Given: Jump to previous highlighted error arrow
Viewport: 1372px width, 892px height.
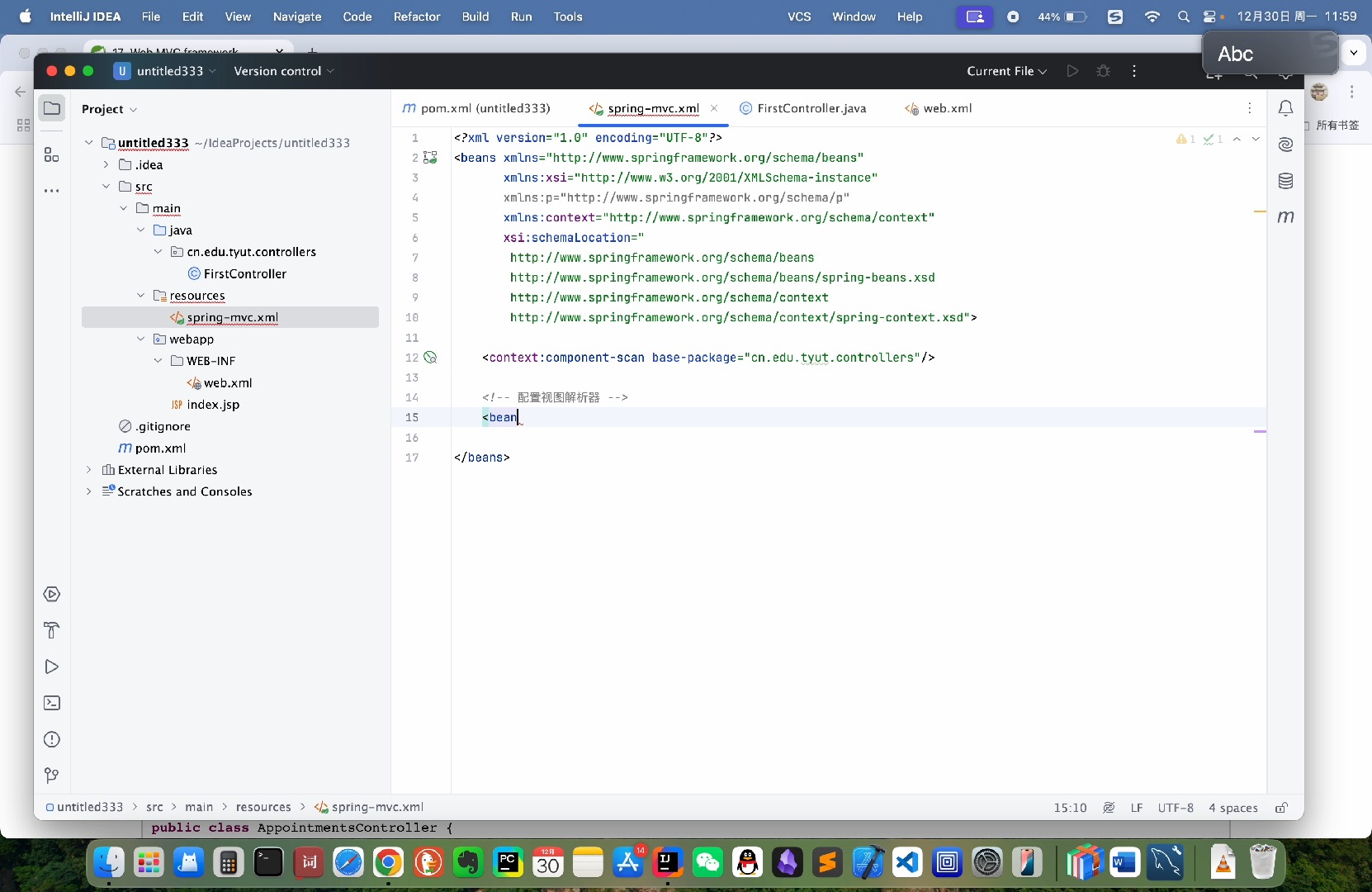Looking at the screenshot, I should click(1237, 139).
